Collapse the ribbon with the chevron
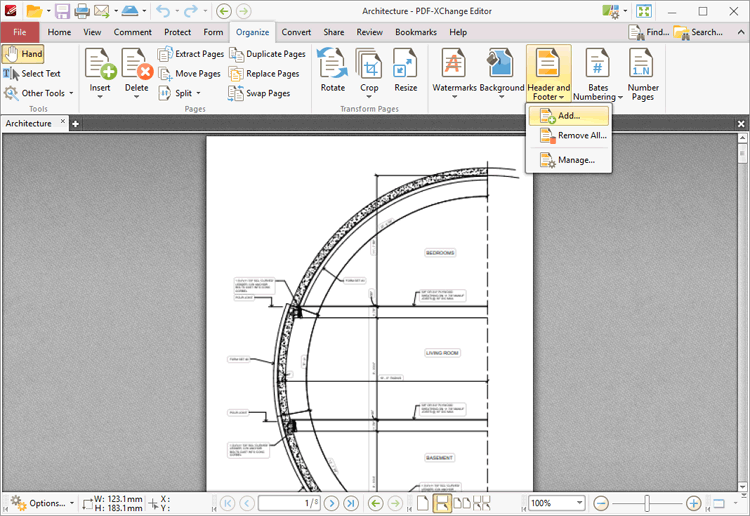 point(740,32)
